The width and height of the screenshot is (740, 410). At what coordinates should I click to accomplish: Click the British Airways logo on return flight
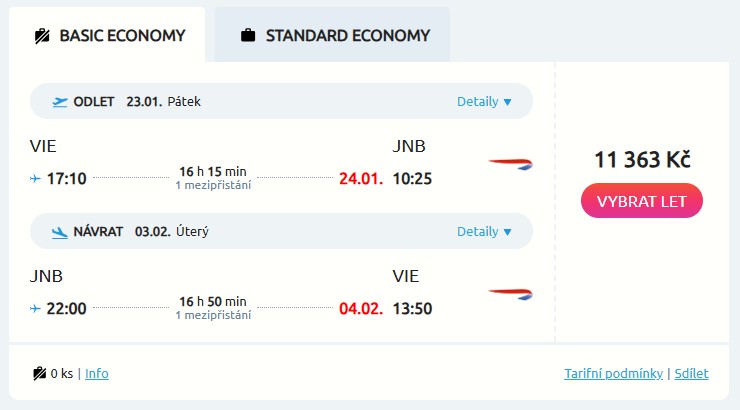(510, 293)
